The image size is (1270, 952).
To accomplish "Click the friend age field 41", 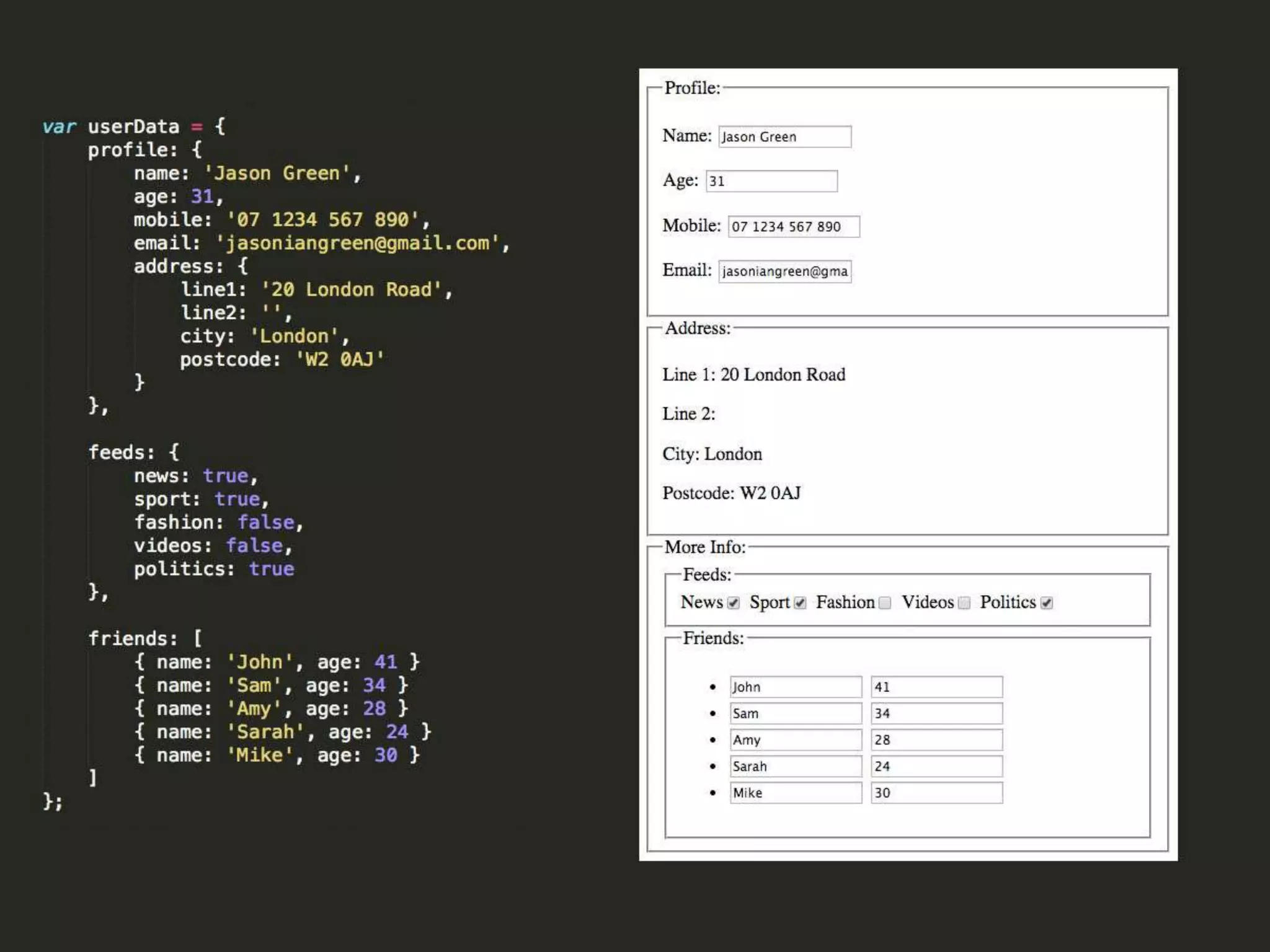I will coord(936,687).
